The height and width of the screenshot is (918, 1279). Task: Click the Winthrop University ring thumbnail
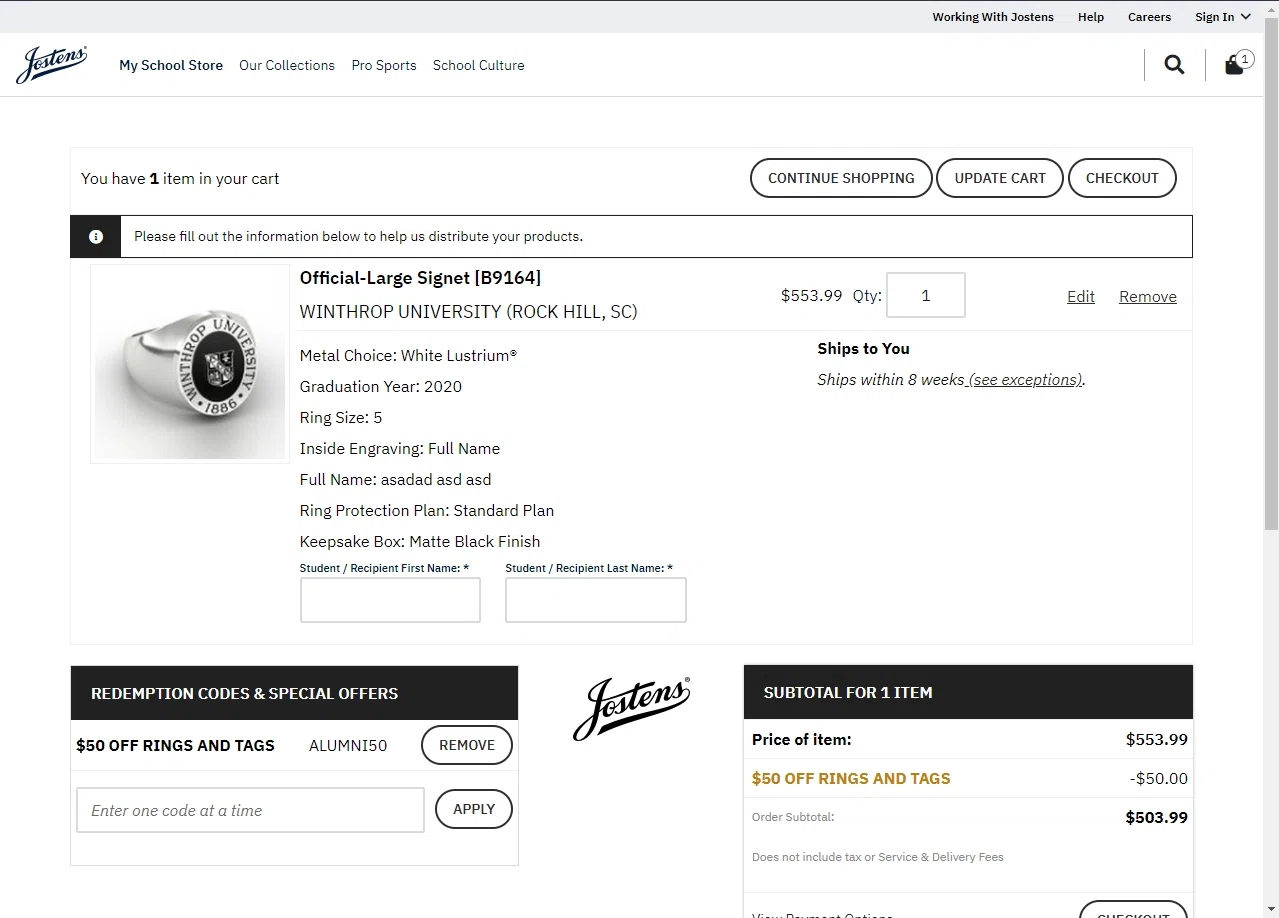190,364
